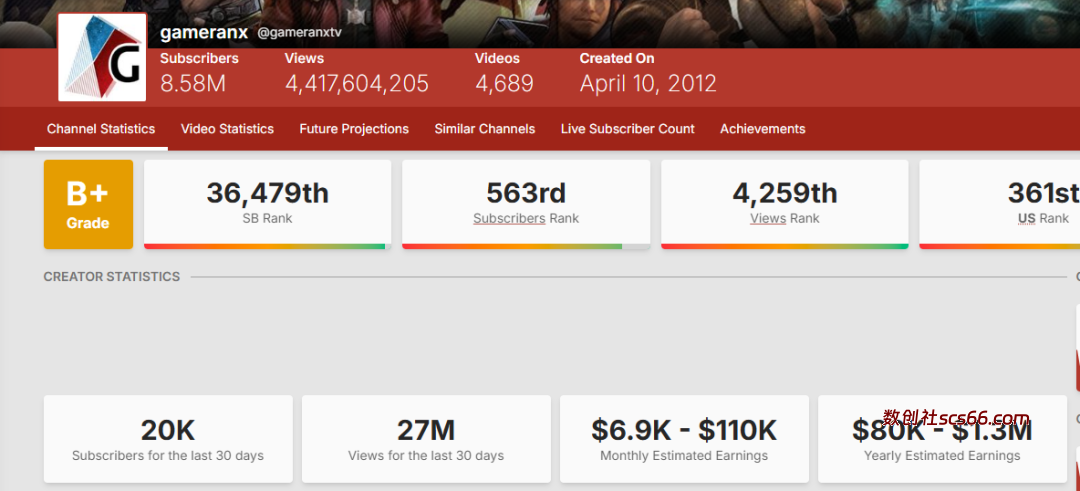1080x491 pixels.
Task: Switch to the Video Statistics tab
Action: 227,129
